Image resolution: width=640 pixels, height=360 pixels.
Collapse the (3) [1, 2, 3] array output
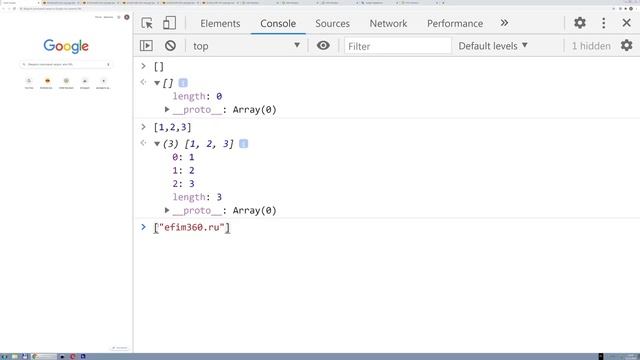157,144
